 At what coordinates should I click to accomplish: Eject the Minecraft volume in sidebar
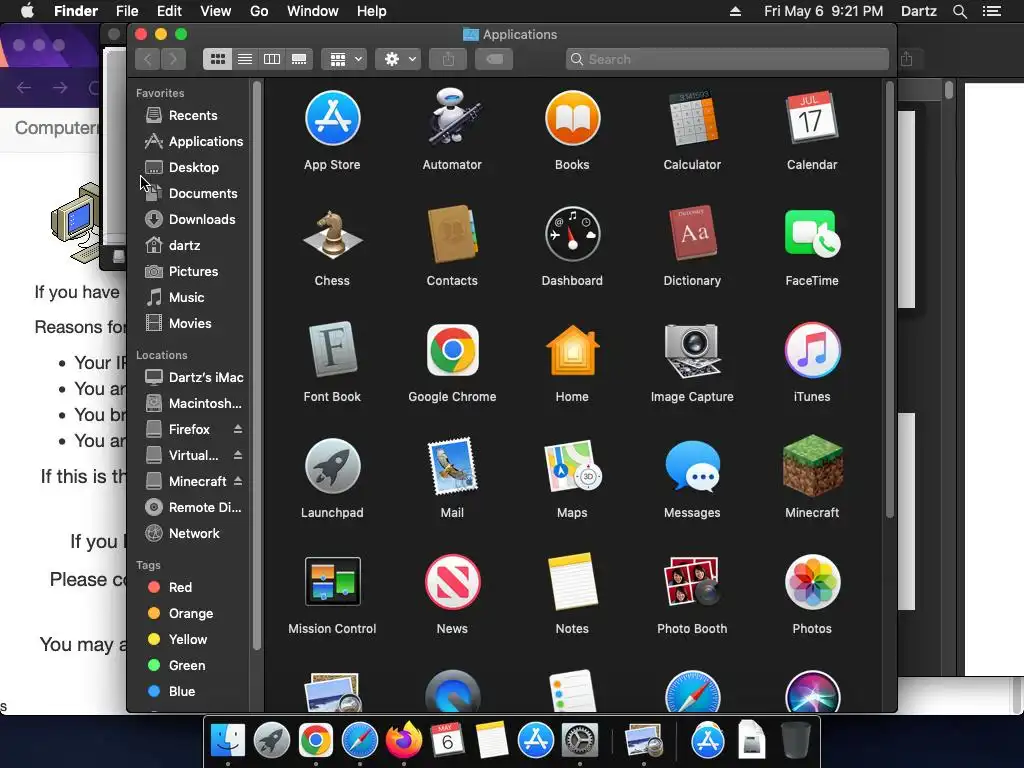point(238,481)
